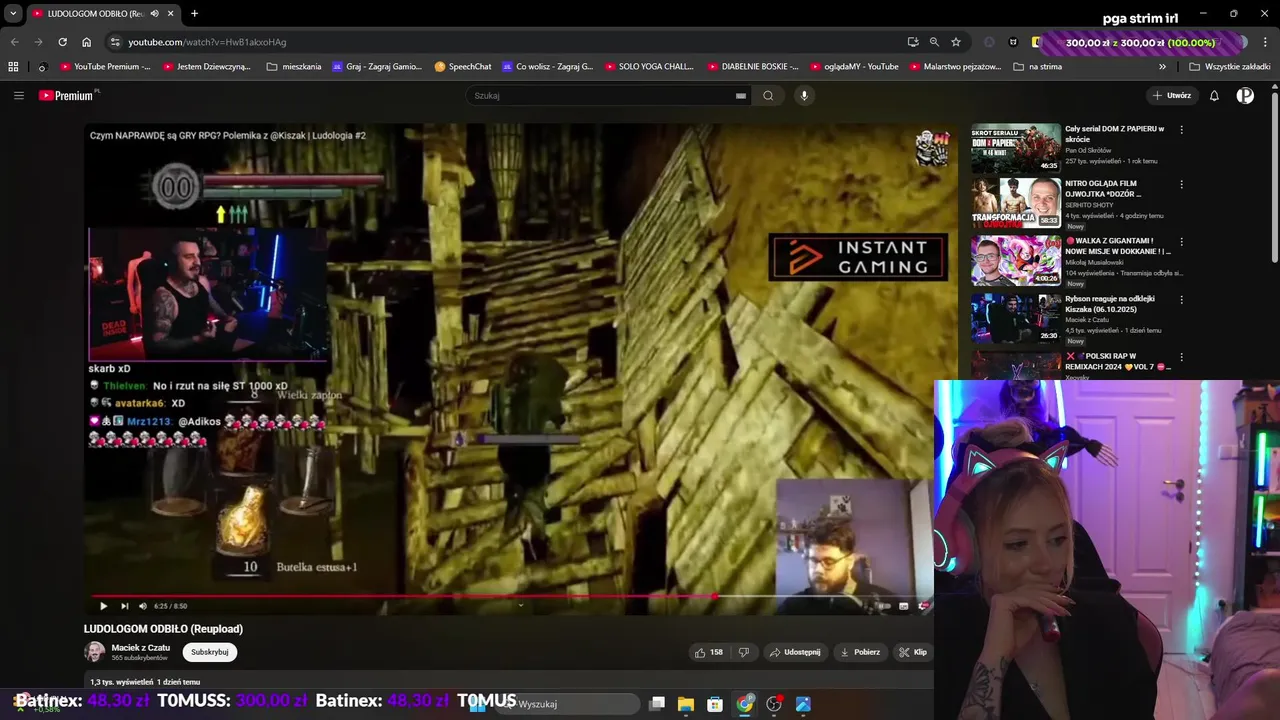The width and height of the screenshot is (1280, 720).
Task: Open YouTube notifications bell
Action: [x=1214, y=96]
